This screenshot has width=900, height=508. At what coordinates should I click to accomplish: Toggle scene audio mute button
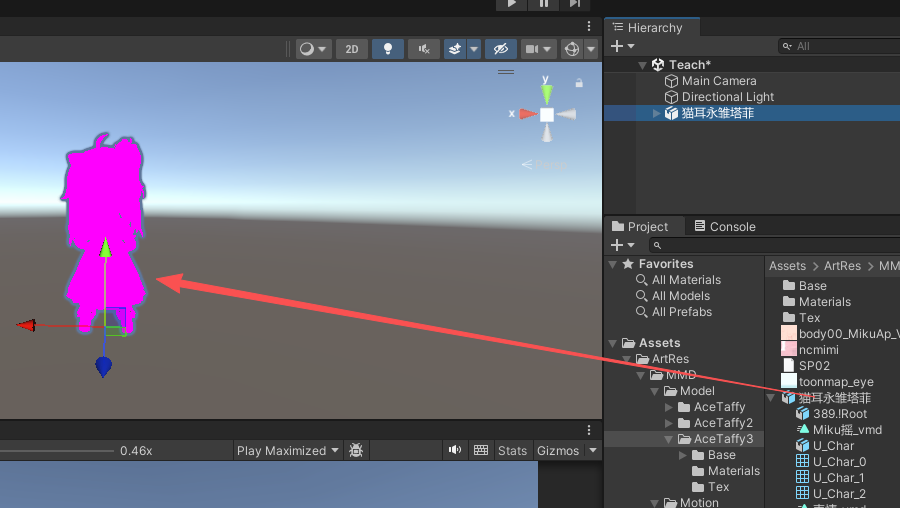click(x=424, y=49)
